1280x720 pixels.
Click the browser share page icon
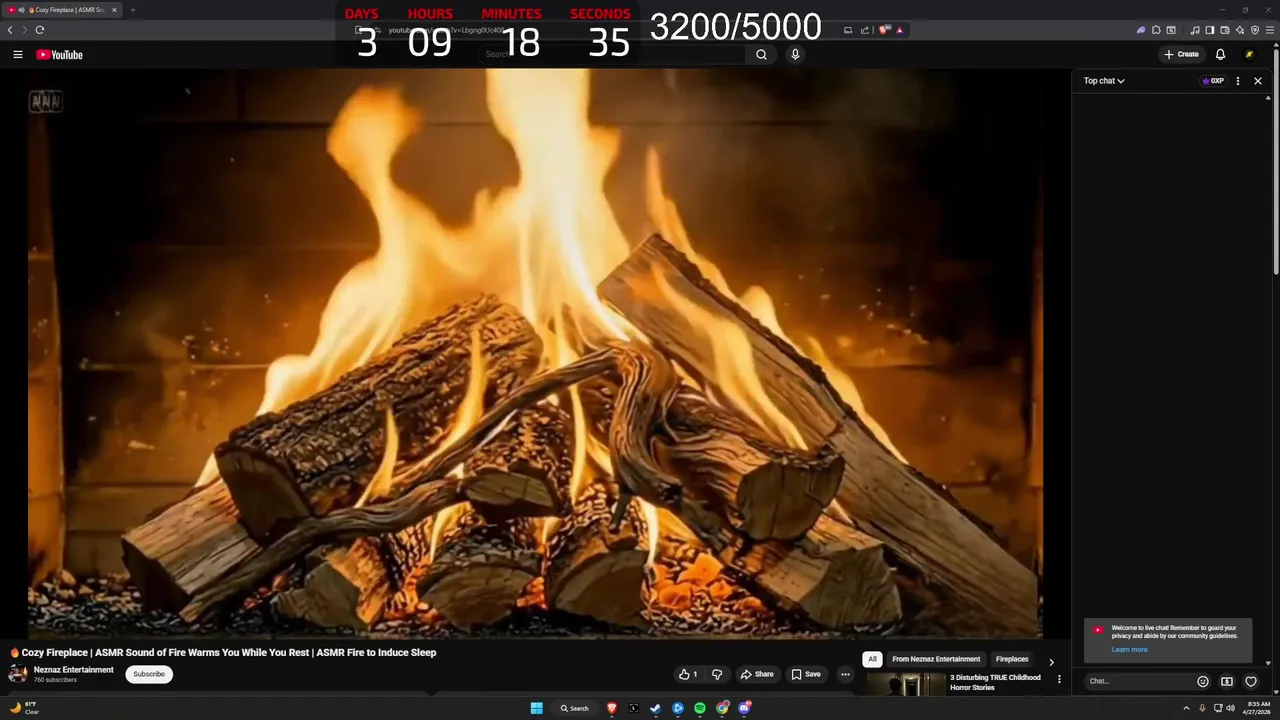click(864, 30)
